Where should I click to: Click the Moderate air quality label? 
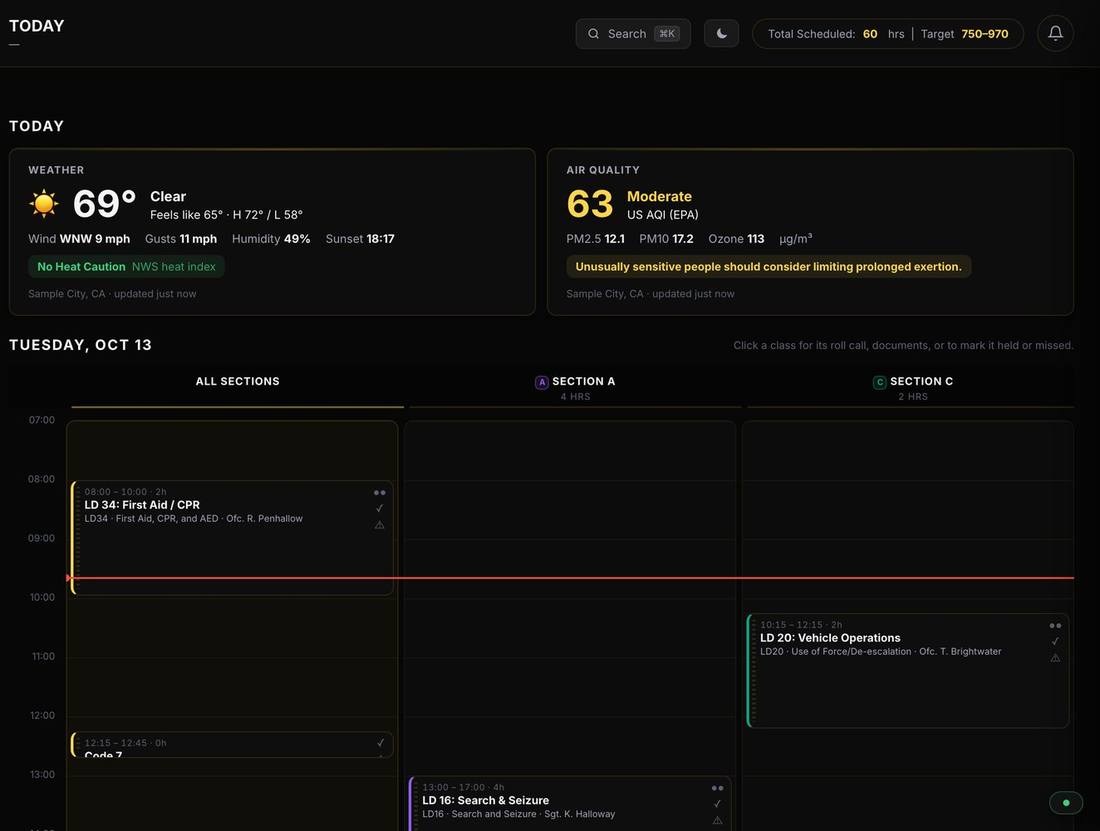[659, 196]
